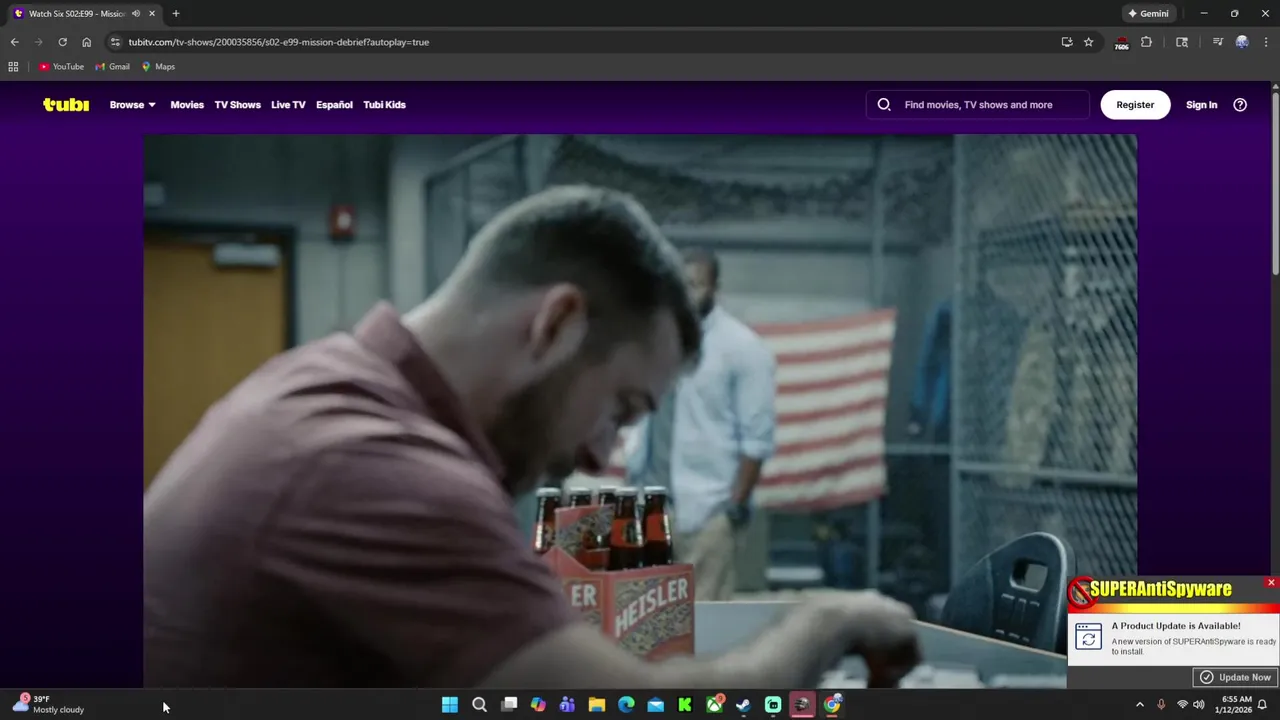Viewport: 1280px width, 720px height.
Task: Reload the current page
Action: pyautogui.click(x=62, y=42)
